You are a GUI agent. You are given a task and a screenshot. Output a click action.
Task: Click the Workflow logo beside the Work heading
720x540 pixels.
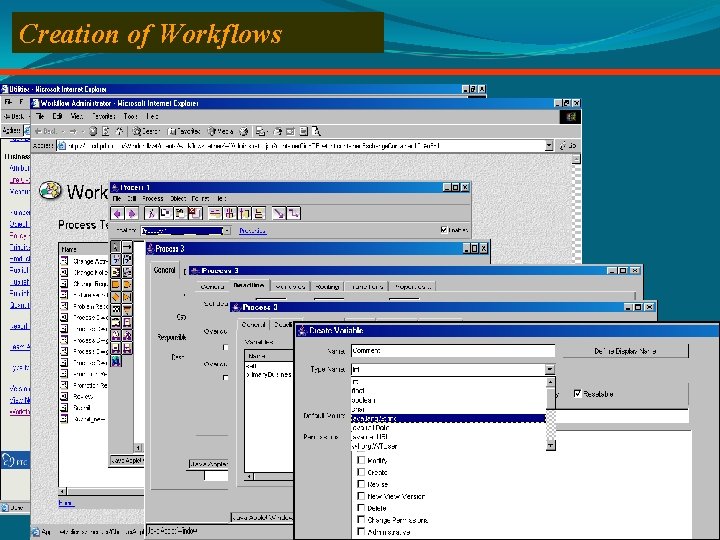[50, 191]
